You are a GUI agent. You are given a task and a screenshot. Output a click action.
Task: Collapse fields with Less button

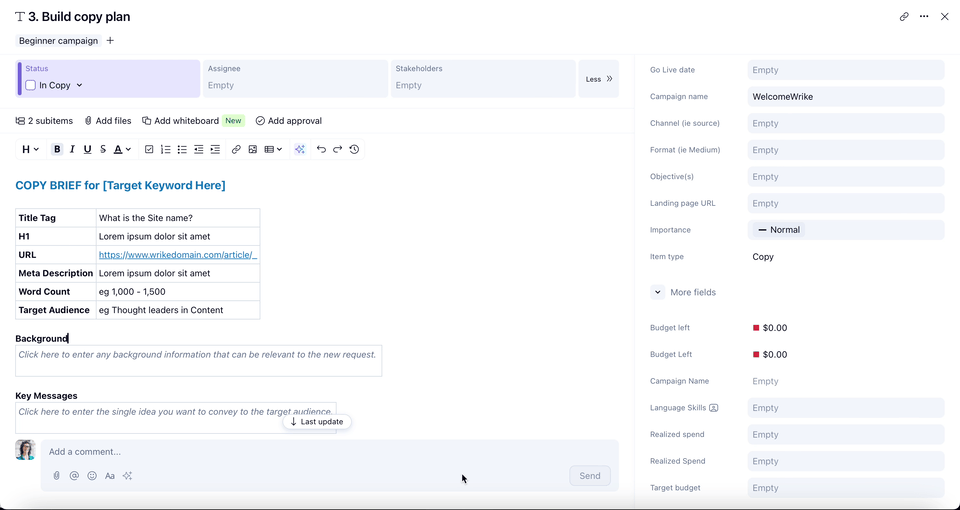pos(599,78)
